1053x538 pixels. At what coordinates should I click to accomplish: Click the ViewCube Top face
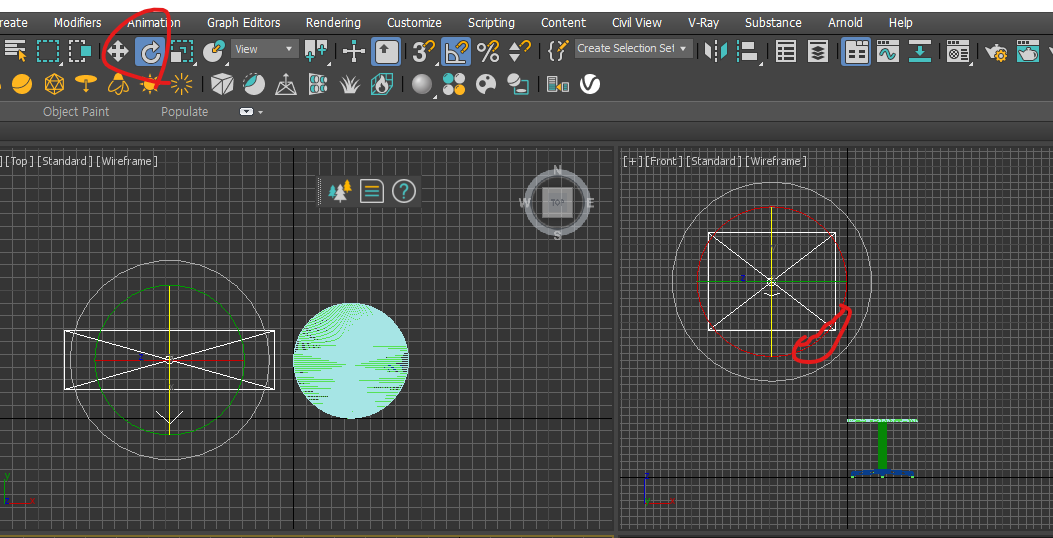click(557, 202)
